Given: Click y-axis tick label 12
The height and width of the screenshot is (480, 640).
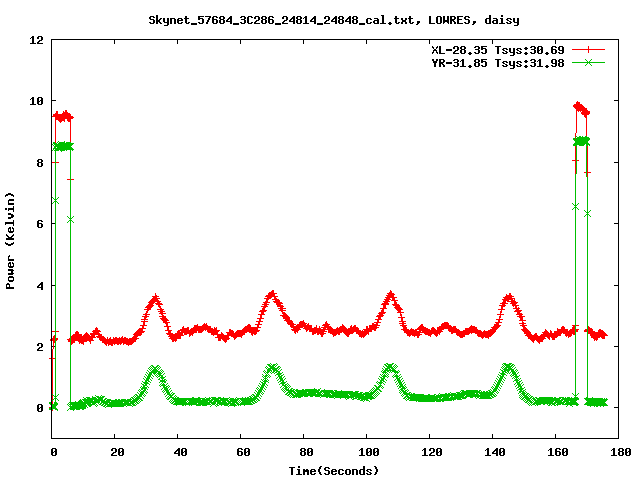Looking at the screenshot, I should [36, 40].
